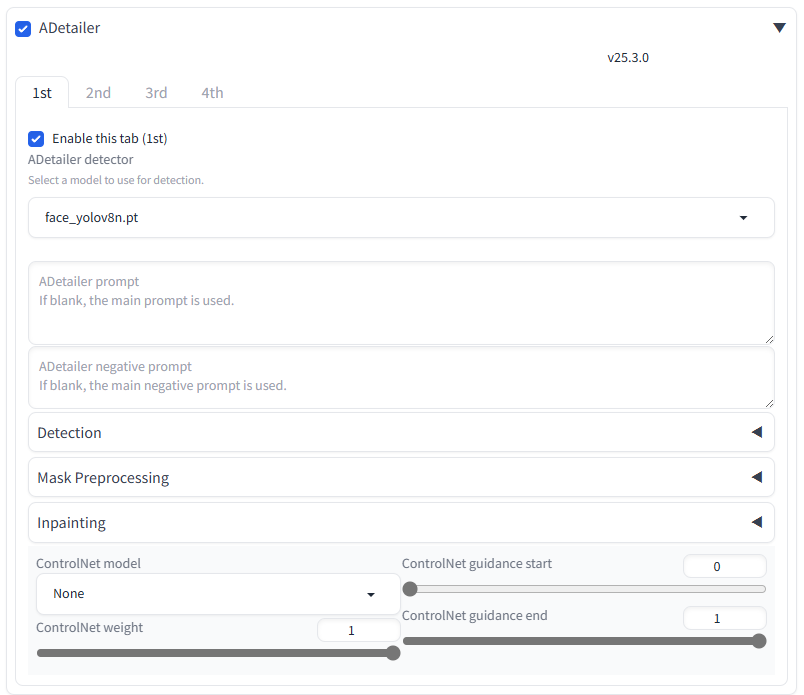This screenshot has width=804, height=695.
Task: Switch to the 2nd tab
Action: click(98, 93)
